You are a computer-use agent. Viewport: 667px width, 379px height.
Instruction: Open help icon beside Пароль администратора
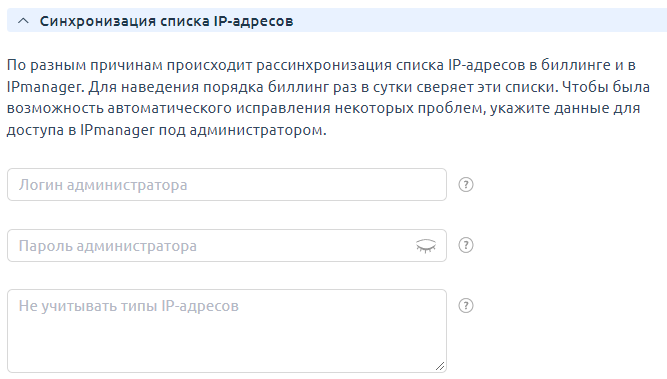[466, 245]
